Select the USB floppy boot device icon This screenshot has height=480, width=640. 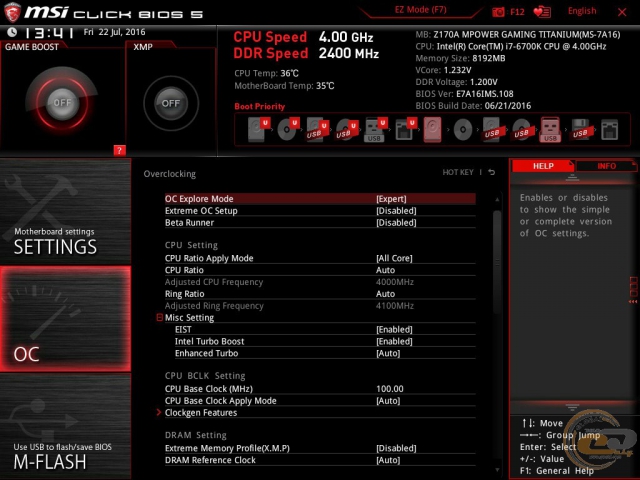point(582,129)
